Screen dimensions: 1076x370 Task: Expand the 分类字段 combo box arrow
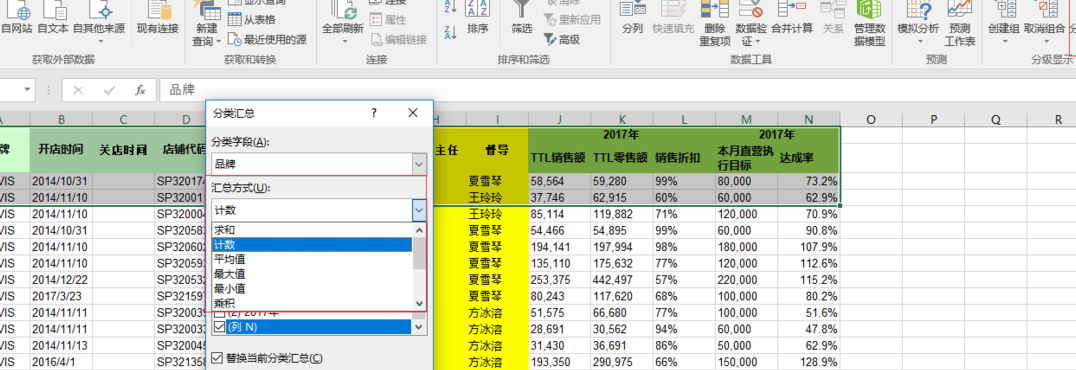tap(419, 164)
